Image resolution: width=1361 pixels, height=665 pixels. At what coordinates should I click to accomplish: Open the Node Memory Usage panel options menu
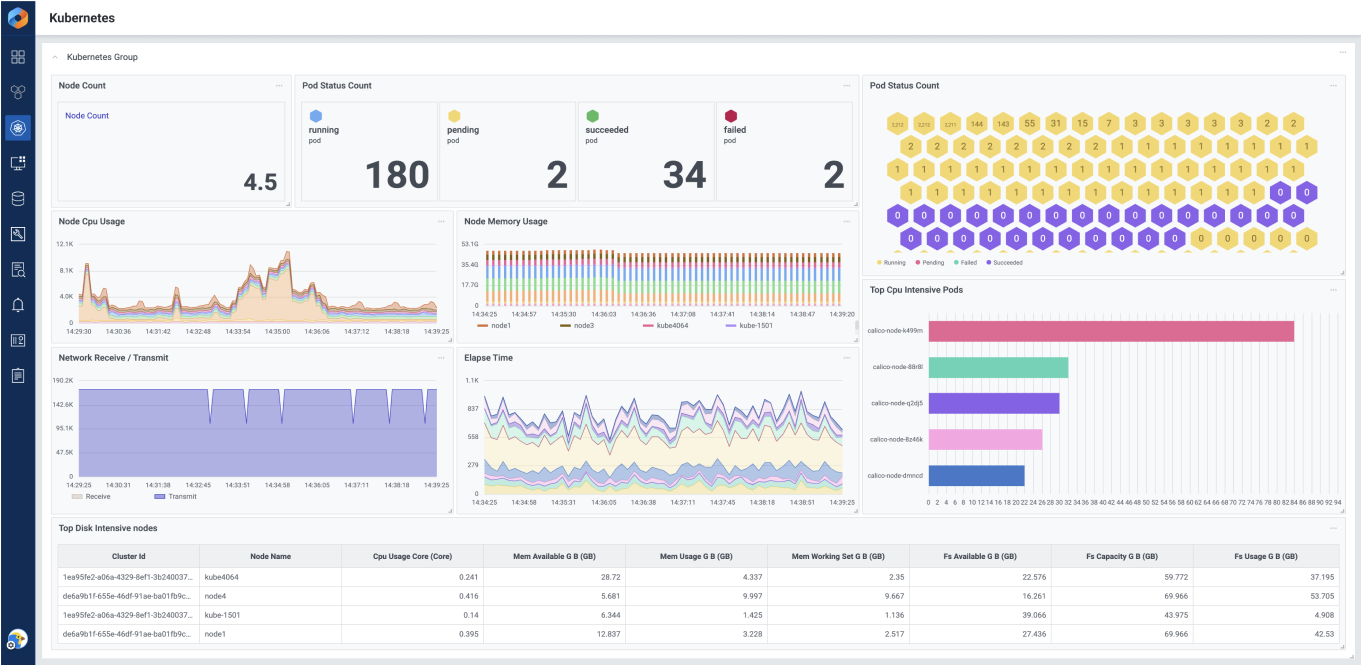(847, 222)
